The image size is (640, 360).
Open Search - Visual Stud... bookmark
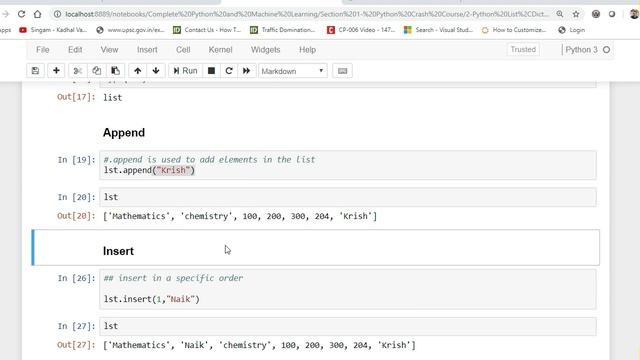(438, 30)
